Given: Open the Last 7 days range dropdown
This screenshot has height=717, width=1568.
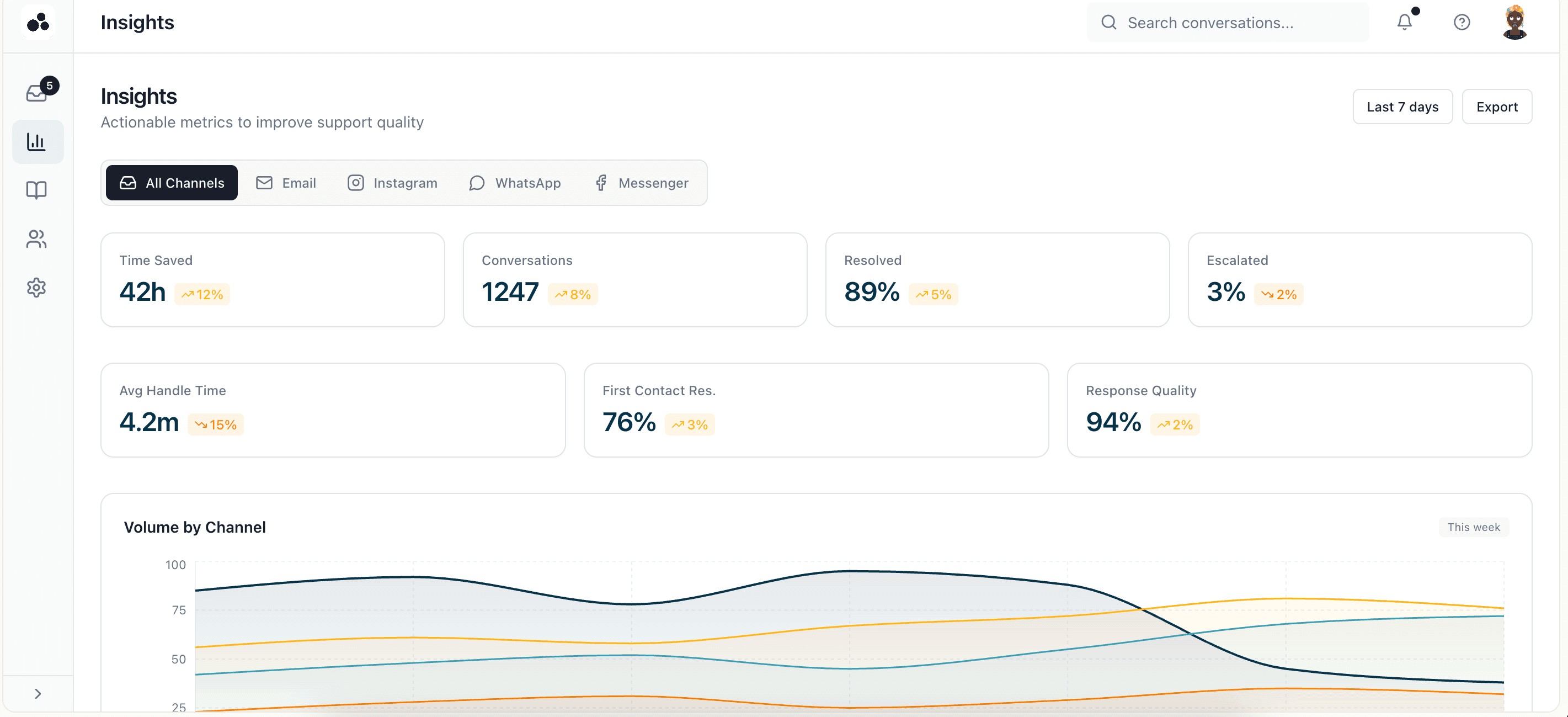Looking at the screenshot, I should pyautogui.click(x=1402, y=107).
